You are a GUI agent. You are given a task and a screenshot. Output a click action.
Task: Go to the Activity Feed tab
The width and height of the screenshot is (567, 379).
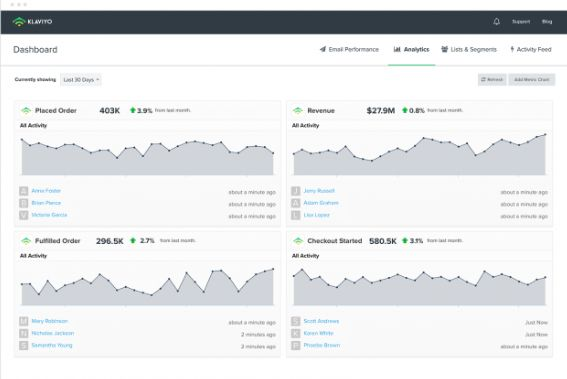pyautogui.click(x=531, y=50)
